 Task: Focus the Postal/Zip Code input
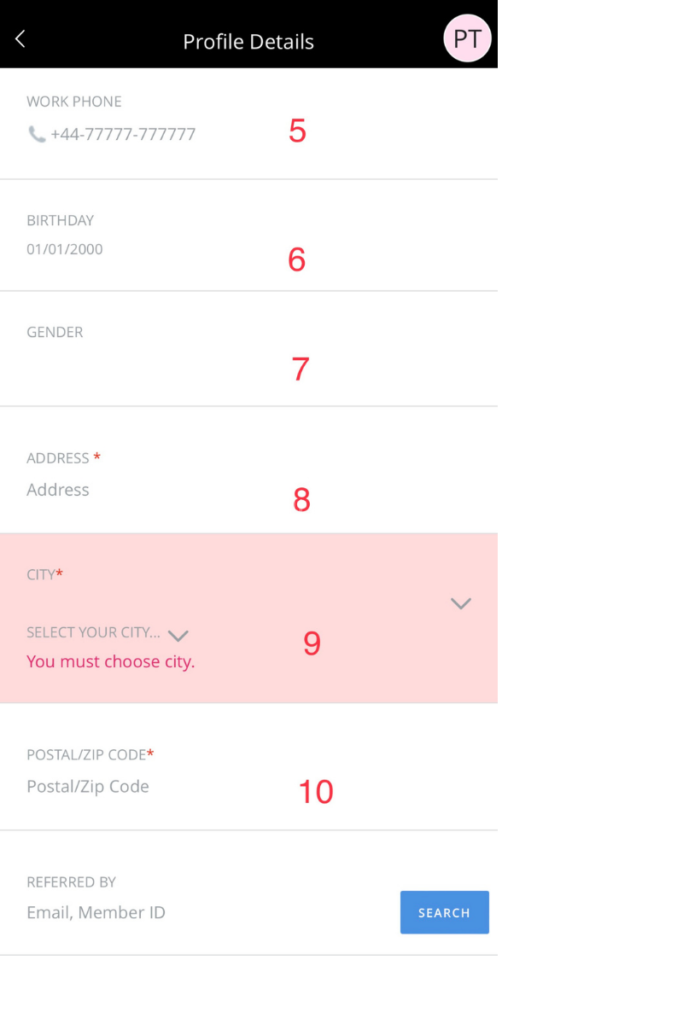(x=150, y=787)
